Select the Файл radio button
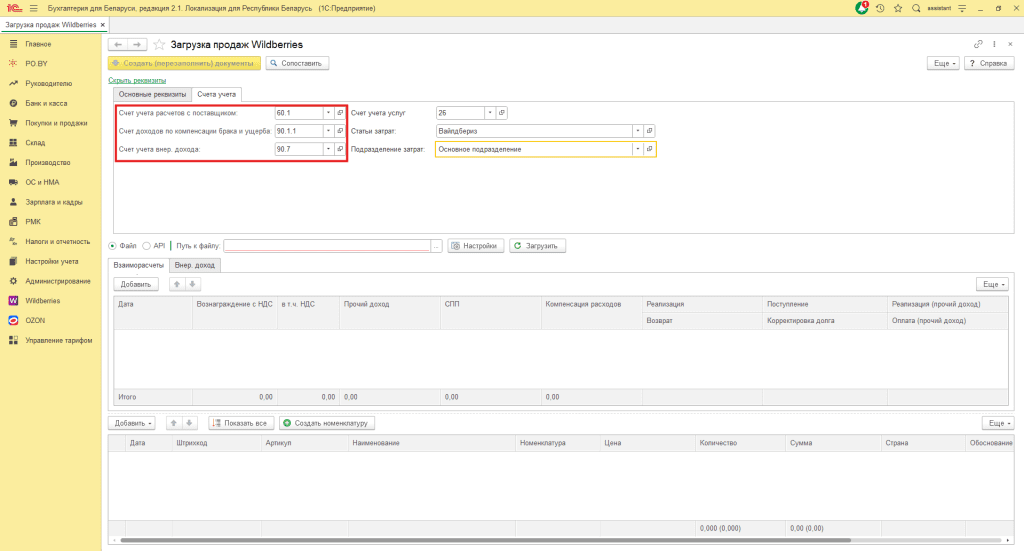The height and width of the screenshot is (551, 1024). [x=112, y=245]
